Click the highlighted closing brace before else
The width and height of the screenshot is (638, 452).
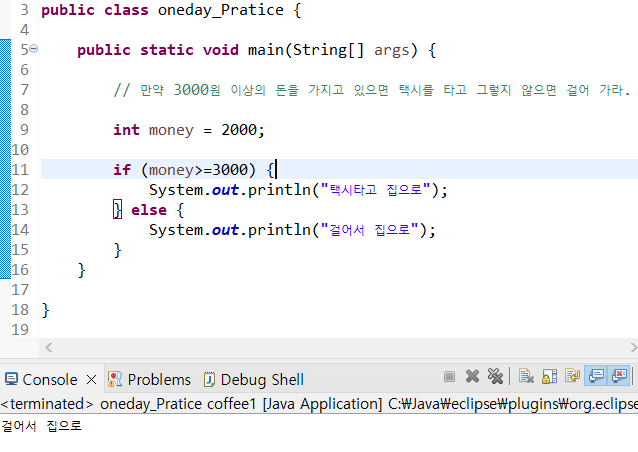118,210
